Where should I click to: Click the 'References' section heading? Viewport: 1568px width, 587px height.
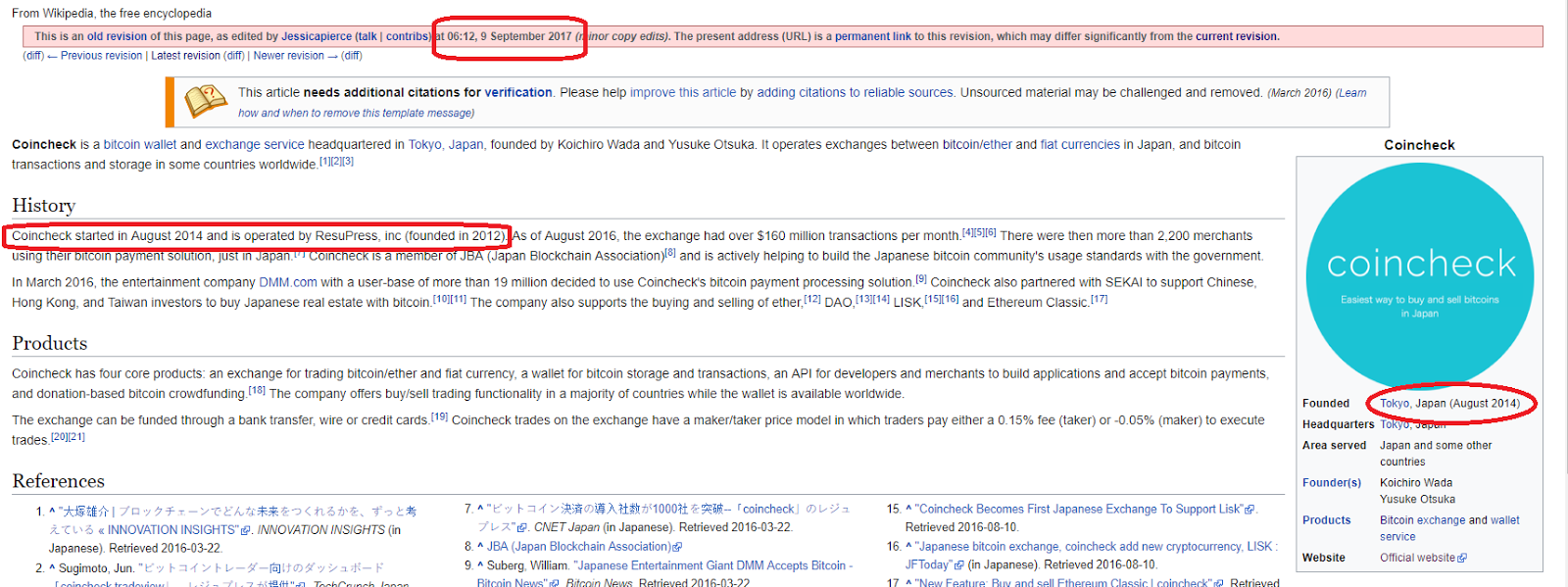(x=59, y=481)
